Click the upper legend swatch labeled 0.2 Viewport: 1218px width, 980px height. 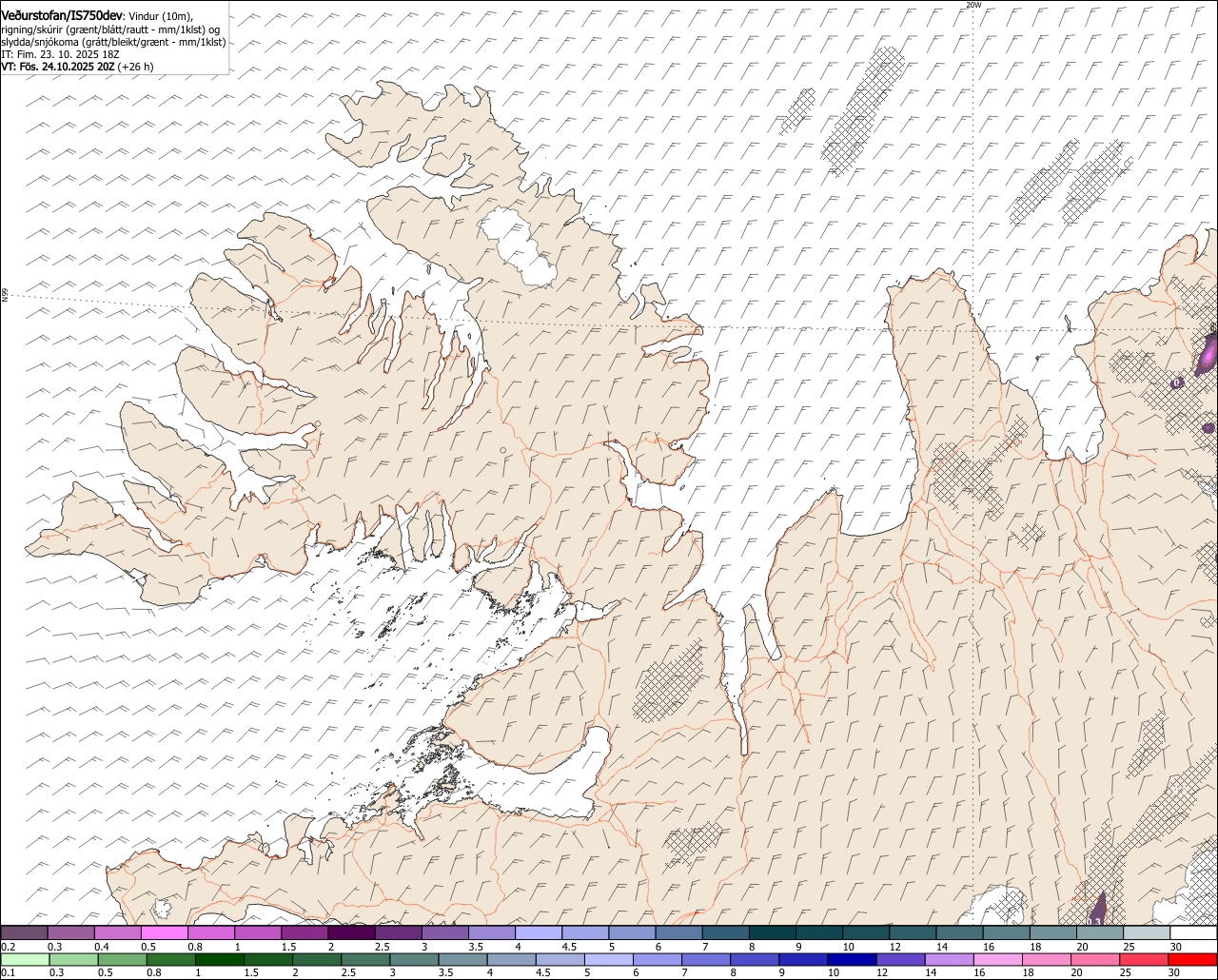tap(24, 932)
